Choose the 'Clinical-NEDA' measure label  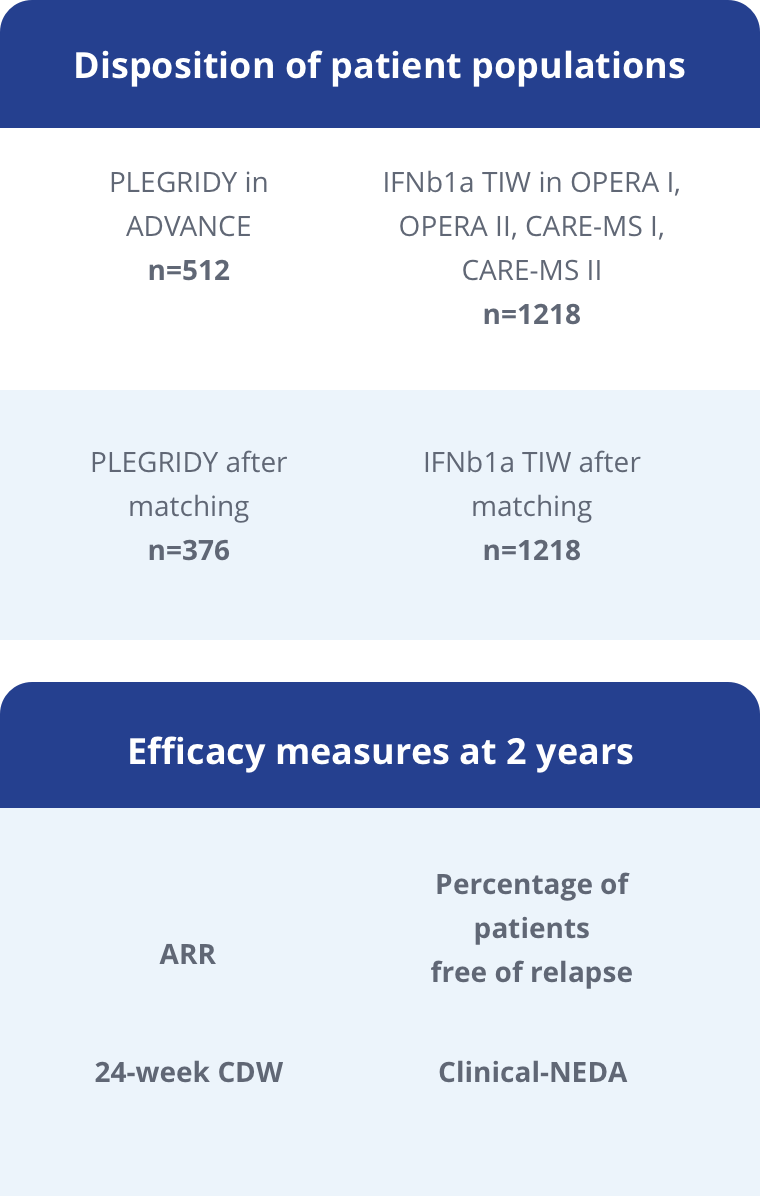[x=533, y=1072]
